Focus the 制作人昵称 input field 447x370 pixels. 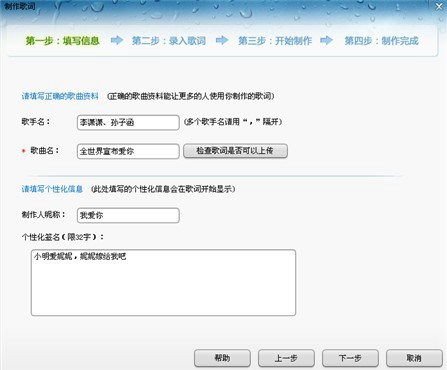(128, 215)
